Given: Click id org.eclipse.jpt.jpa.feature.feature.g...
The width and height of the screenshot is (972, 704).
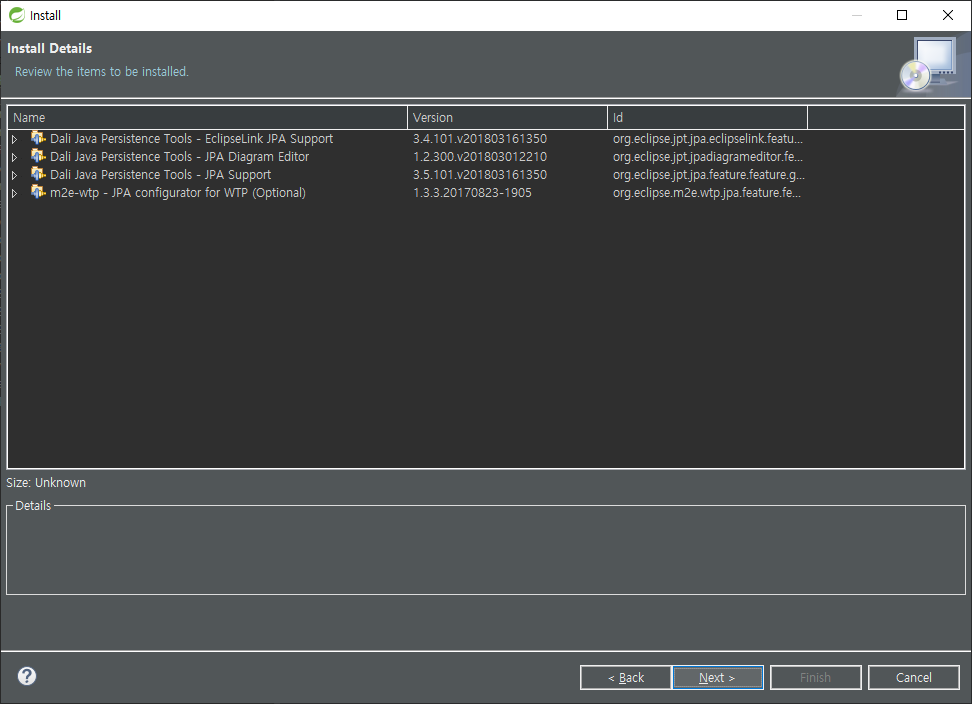Looking at the screenshot, I should point(709,175).
